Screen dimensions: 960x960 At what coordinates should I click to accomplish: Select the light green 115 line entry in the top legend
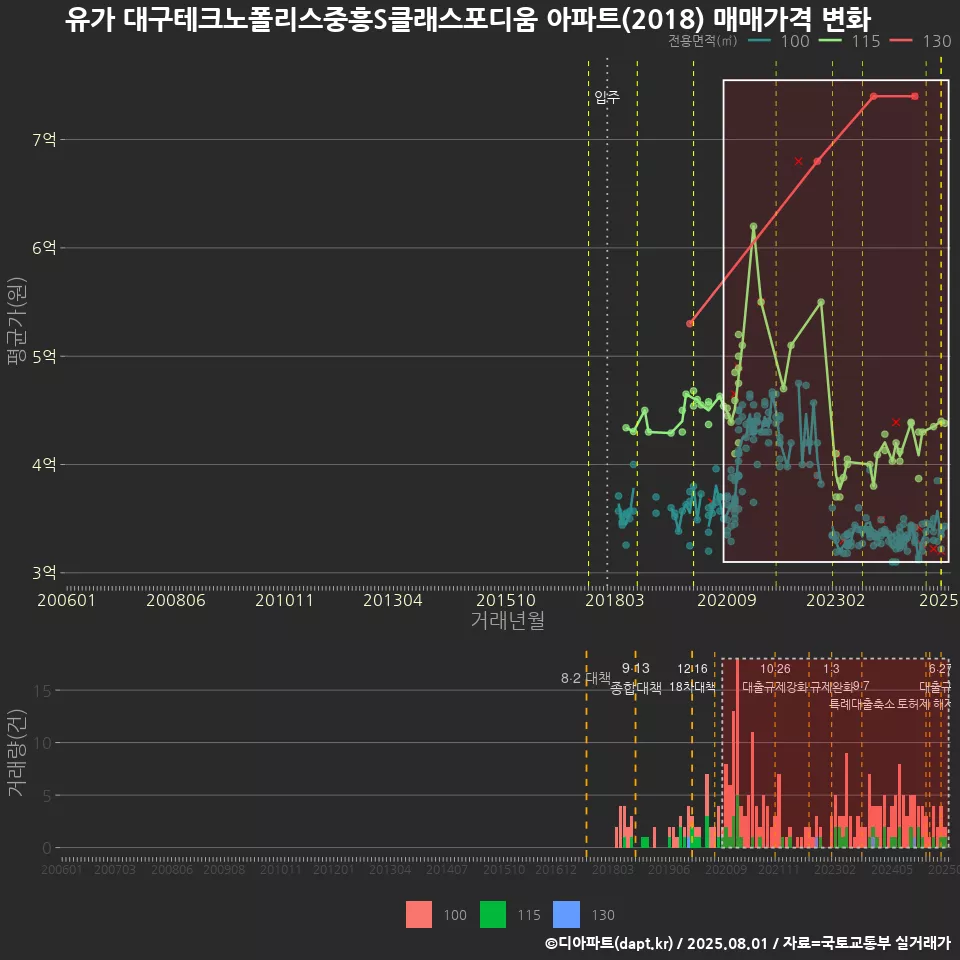[850, 41]
